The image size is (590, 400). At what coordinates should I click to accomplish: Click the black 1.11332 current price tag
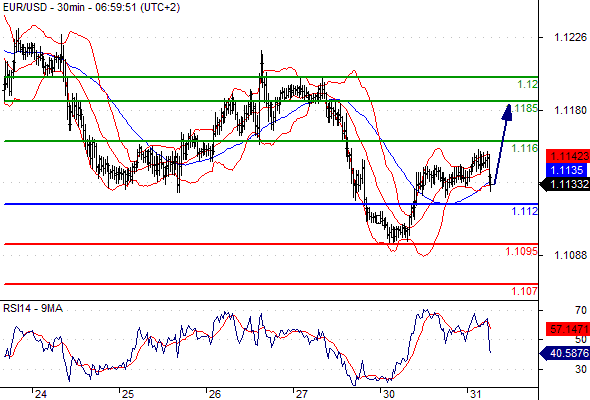click(565, 184)
